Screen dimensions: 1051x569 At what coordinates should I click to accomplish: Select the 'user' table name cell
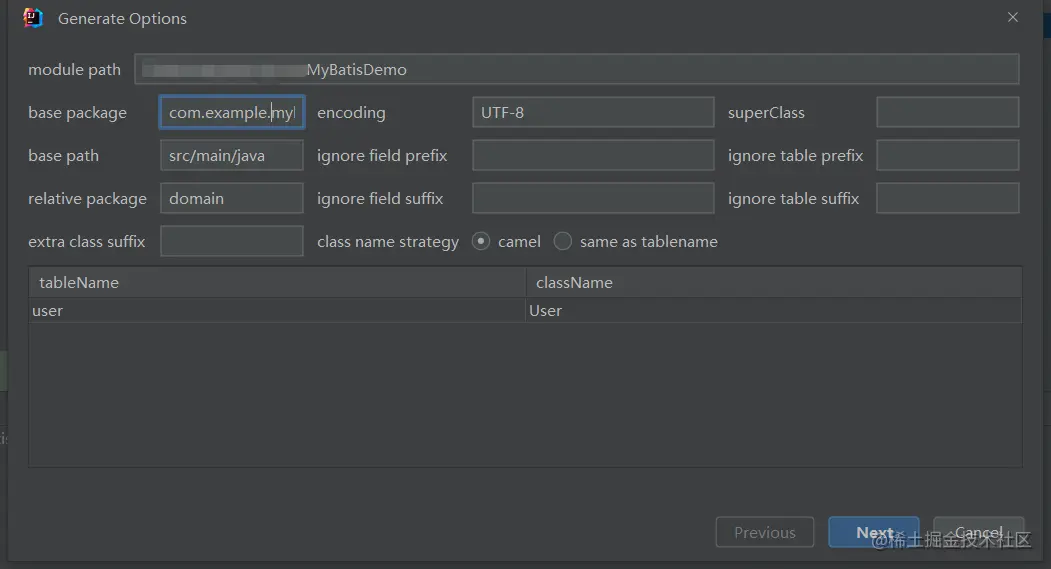point(277,310)
